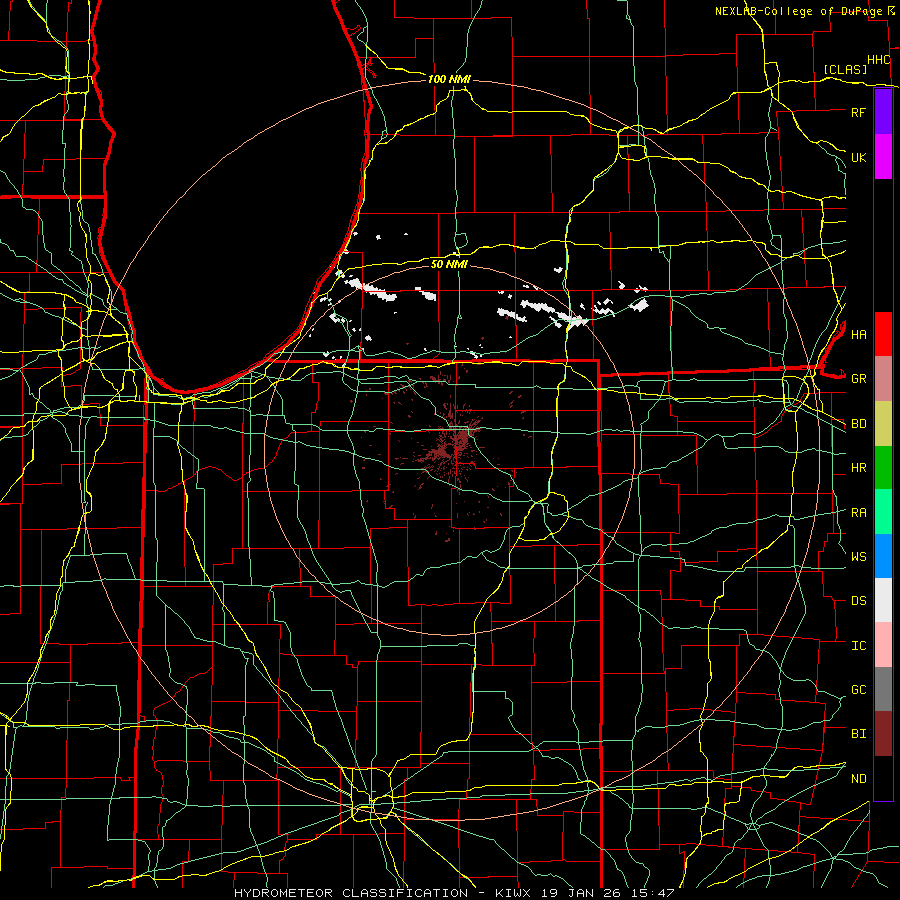This screenshot has height=900, width=900.
Task: Click the HA legend label
Action: (858, 334)
